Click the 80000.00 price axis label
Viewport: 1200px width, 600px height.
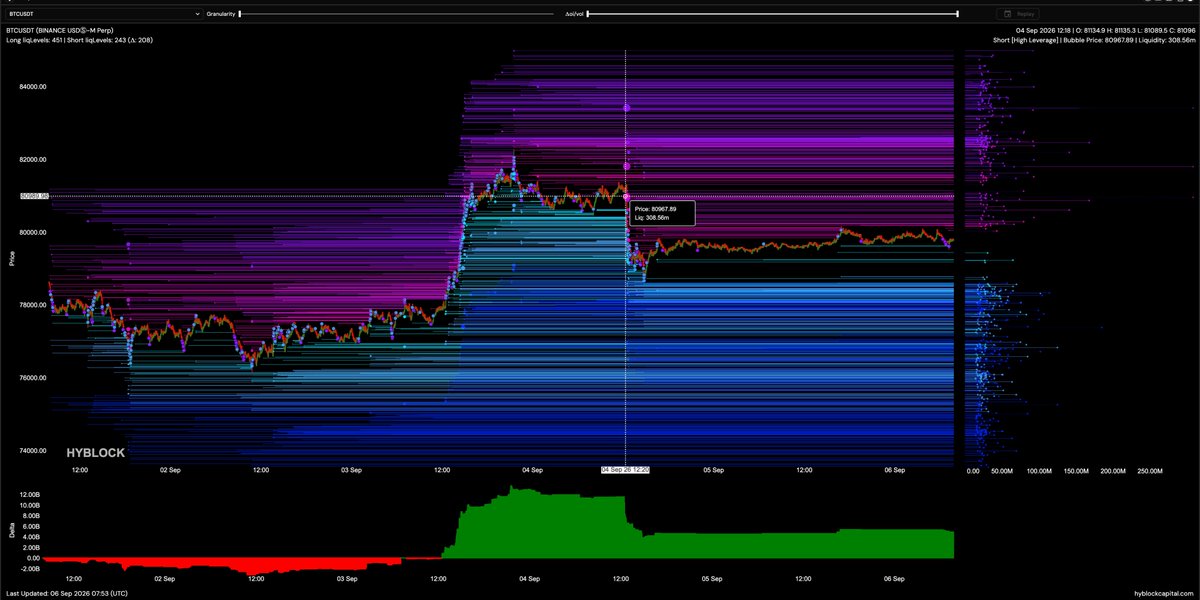tap(33, 232)
